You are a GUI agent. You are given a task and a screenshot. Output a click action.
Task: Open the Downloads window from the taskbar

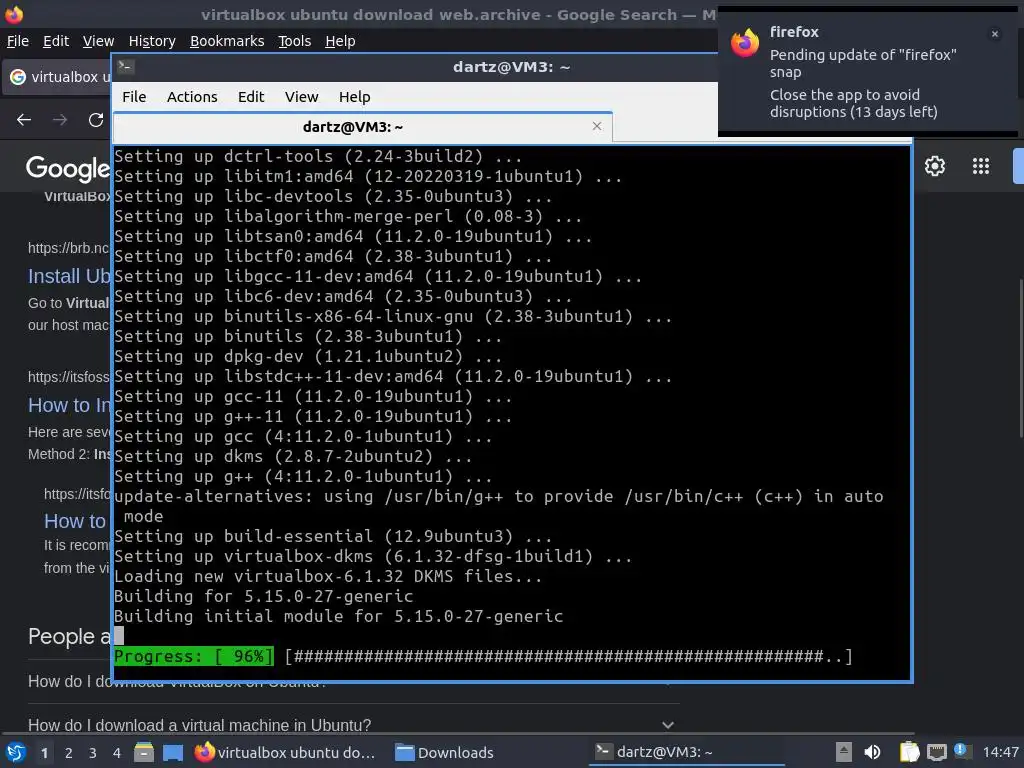tap(445, 752)
